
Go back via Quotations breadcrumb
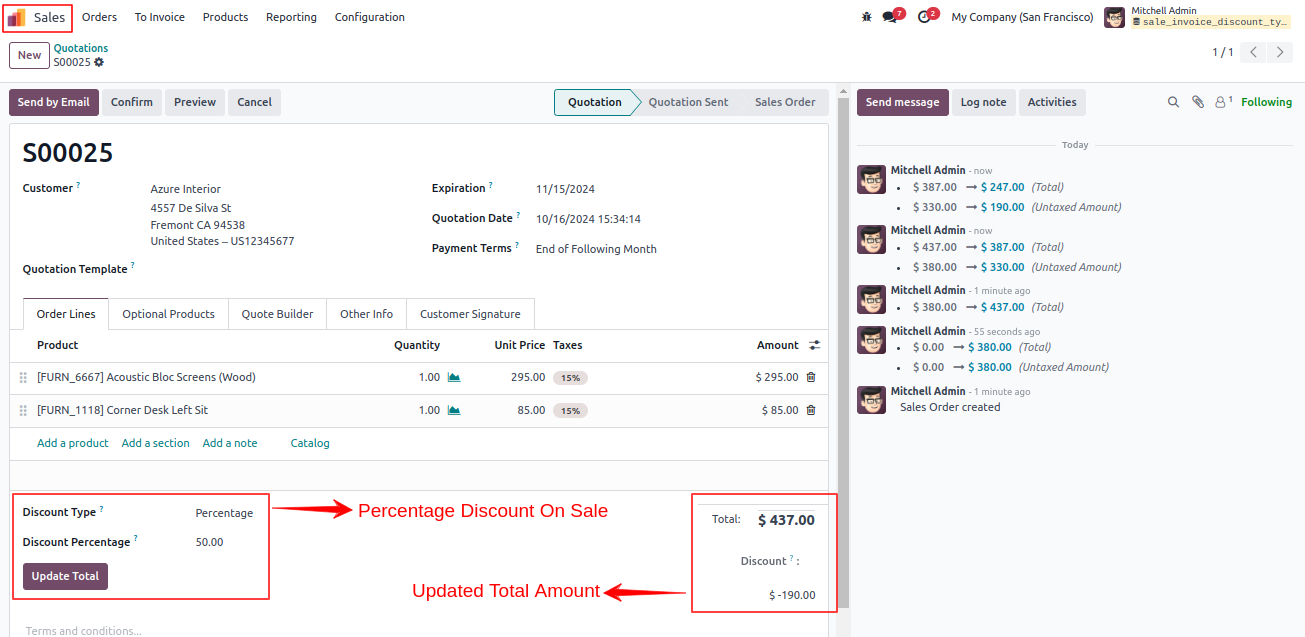click(81, 48)
